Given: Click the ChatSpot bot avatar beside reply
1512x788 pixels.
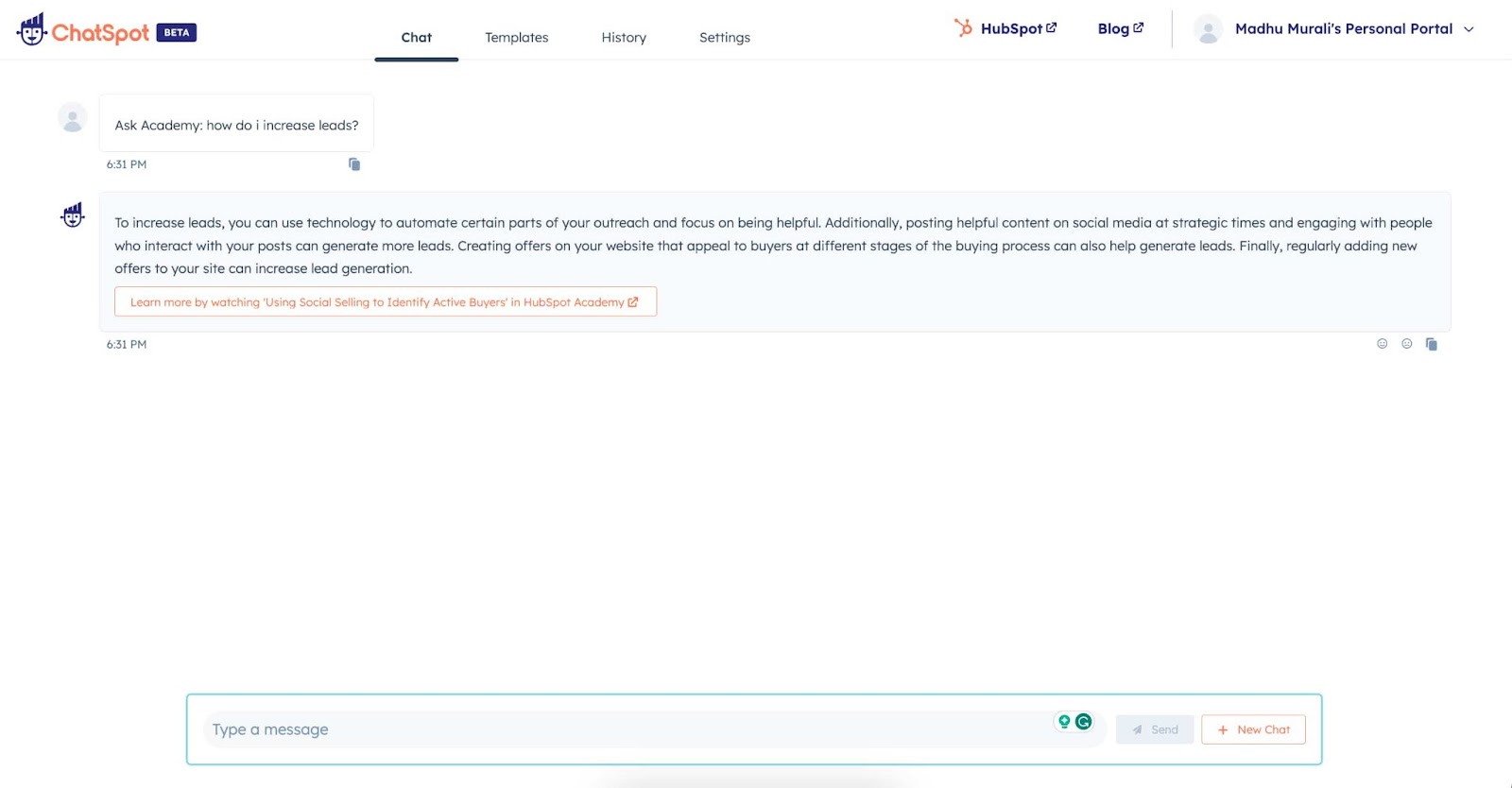Looking at the screenshot, I should 73,215.
